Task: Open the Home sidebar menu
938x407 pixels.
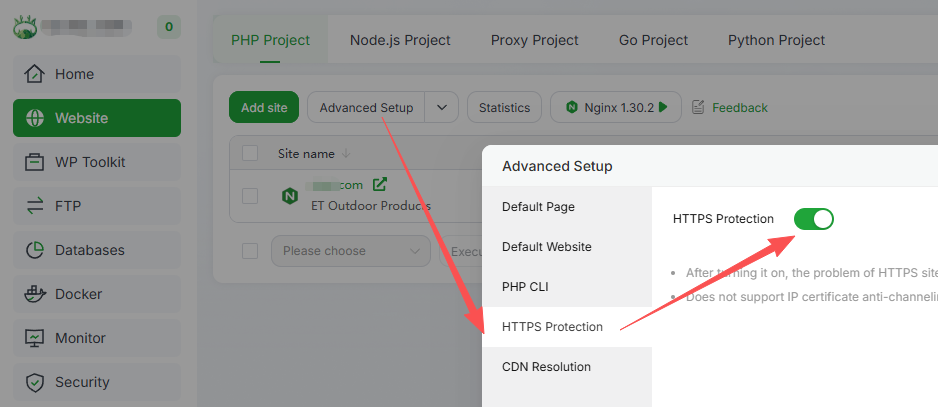Action: pos(97,74)
